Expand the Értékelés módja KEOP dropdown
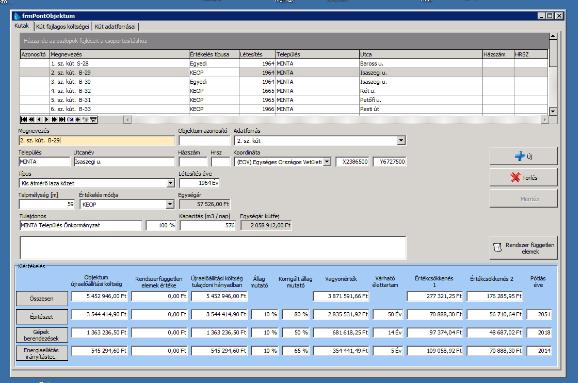Viewport: 578px width, 383px height. (170, 204)
